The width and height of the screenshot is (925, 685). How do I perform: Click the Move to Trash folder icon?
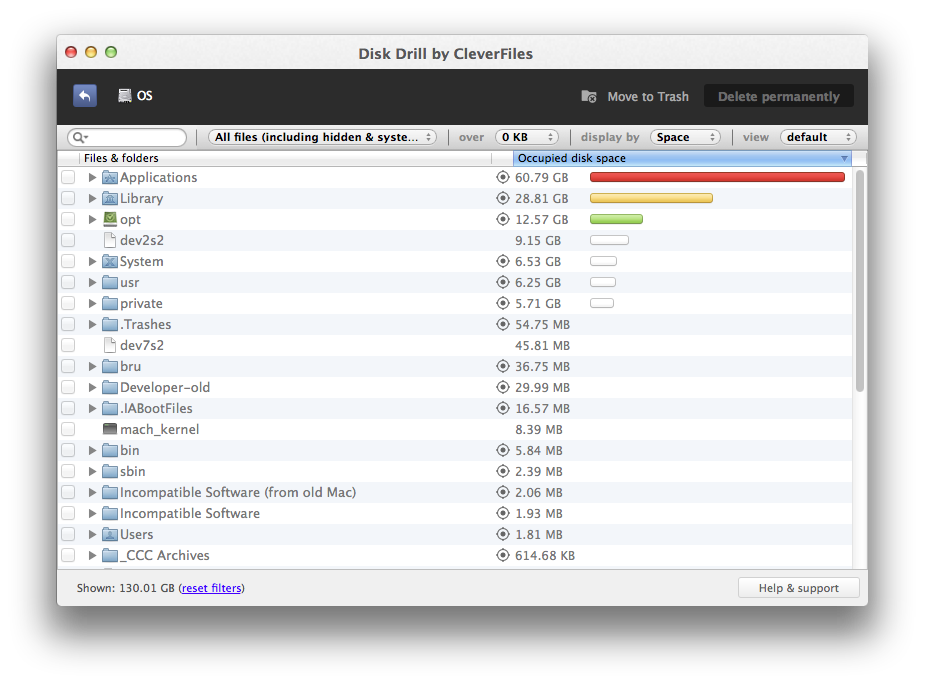[x=589, y=96]
